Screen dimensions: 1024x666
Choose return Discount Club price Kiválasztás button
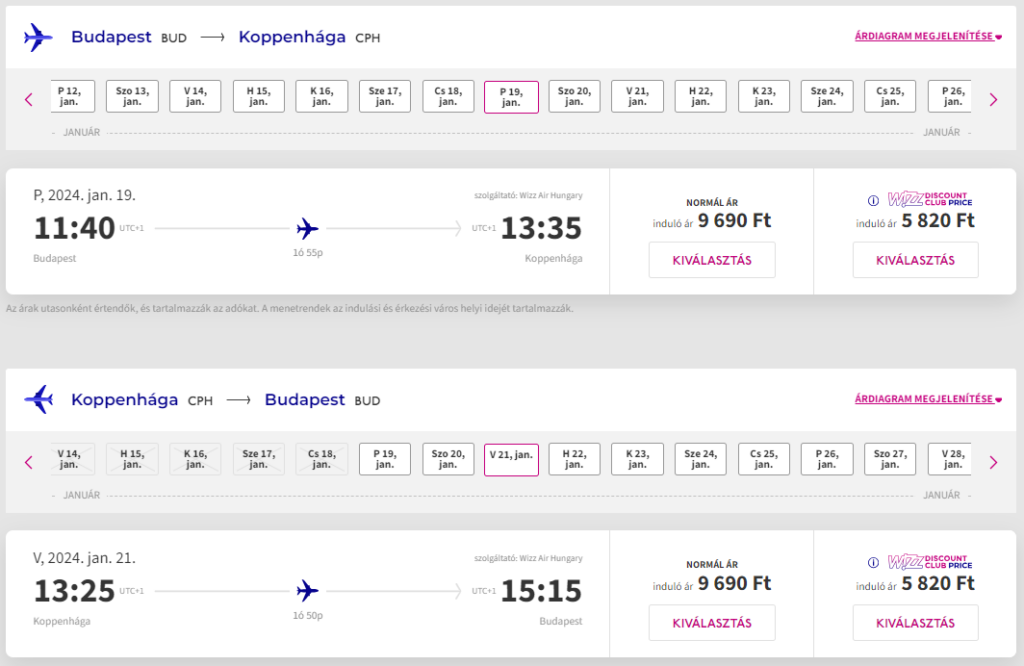[x=915, y=623]
